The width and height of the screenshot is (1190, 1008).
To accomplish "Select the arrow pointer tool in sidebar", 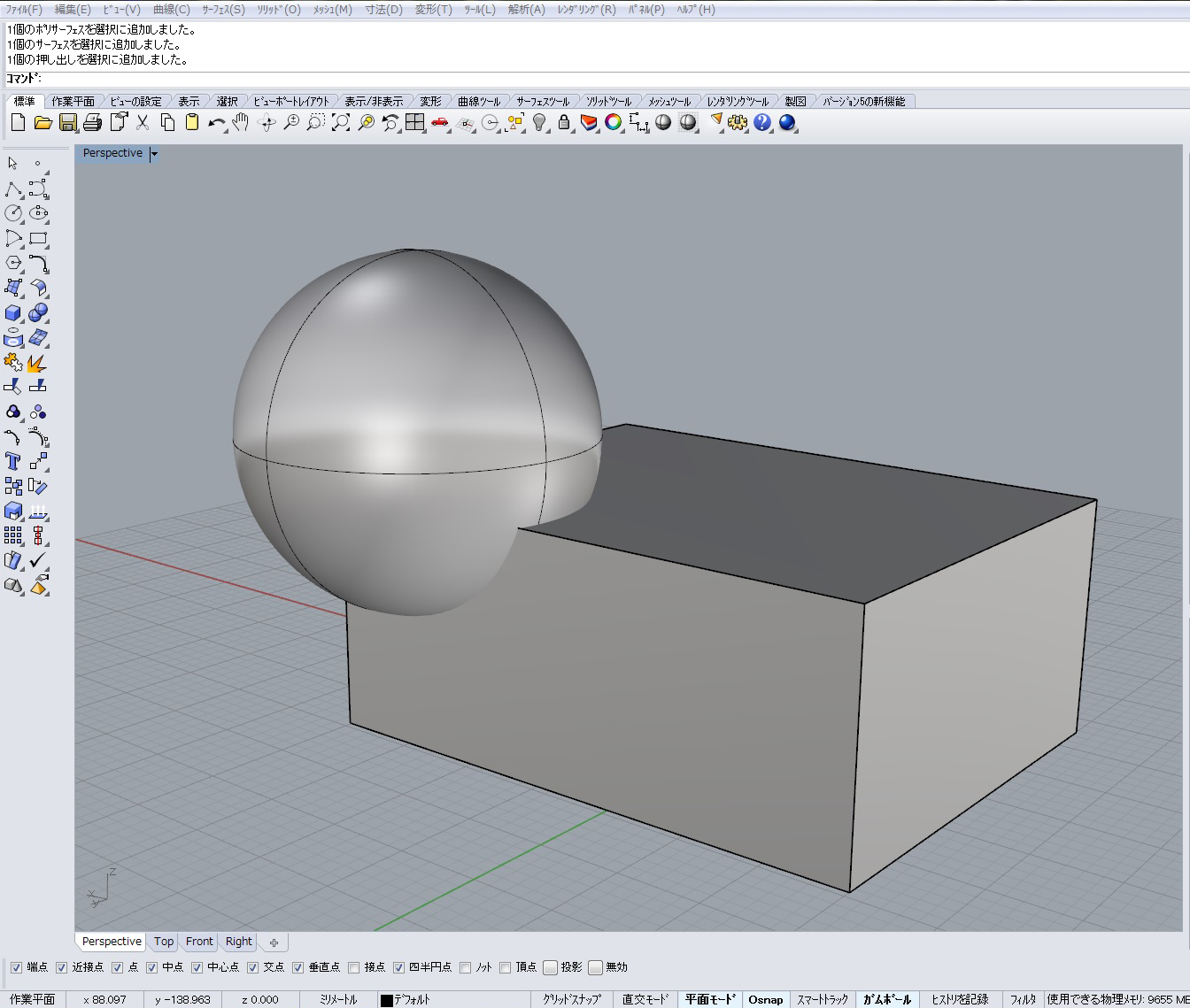I will tap(13, 164).
